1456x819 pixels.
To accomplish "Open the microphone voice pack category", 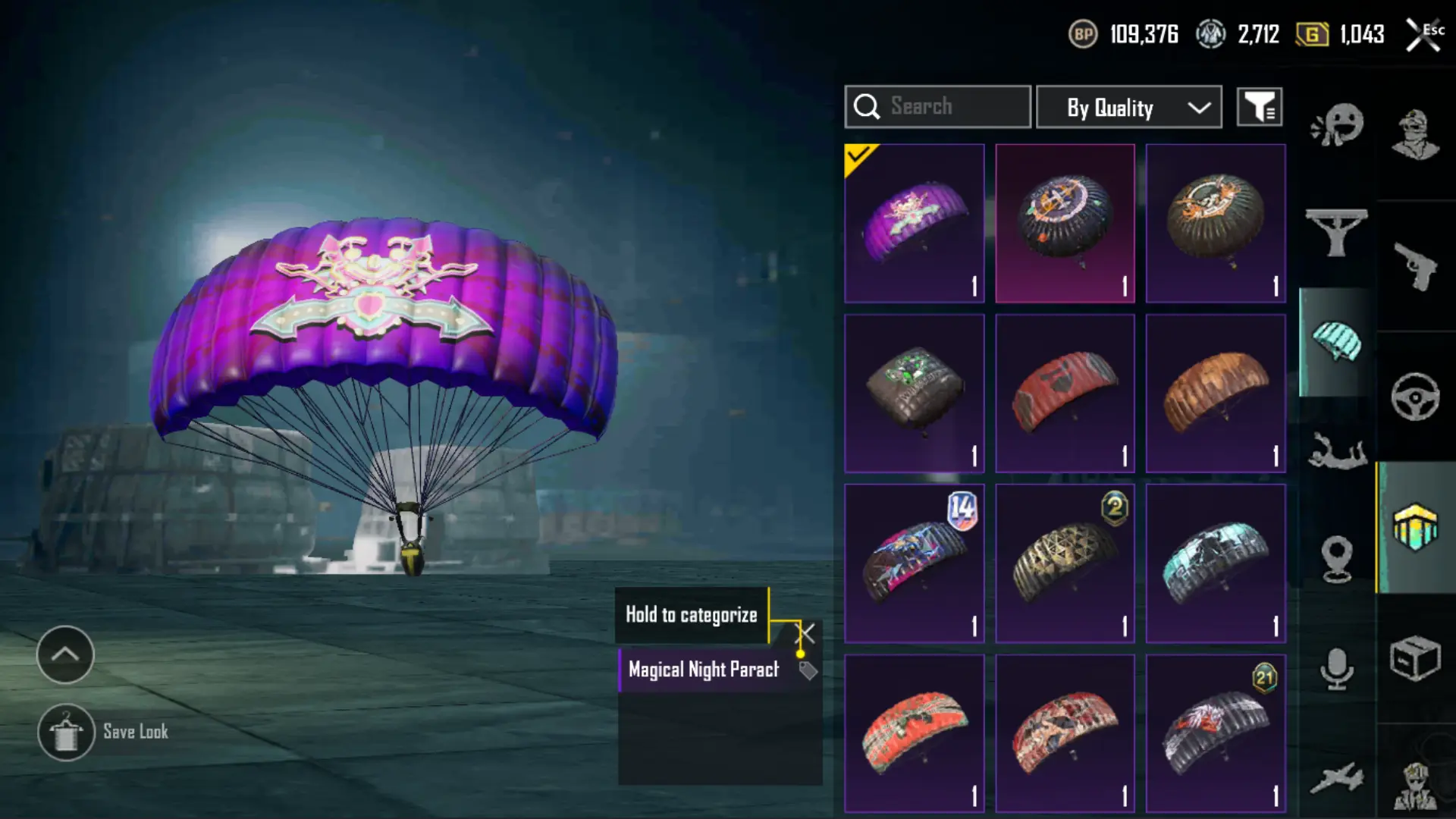I will [x=1337, y=669].
